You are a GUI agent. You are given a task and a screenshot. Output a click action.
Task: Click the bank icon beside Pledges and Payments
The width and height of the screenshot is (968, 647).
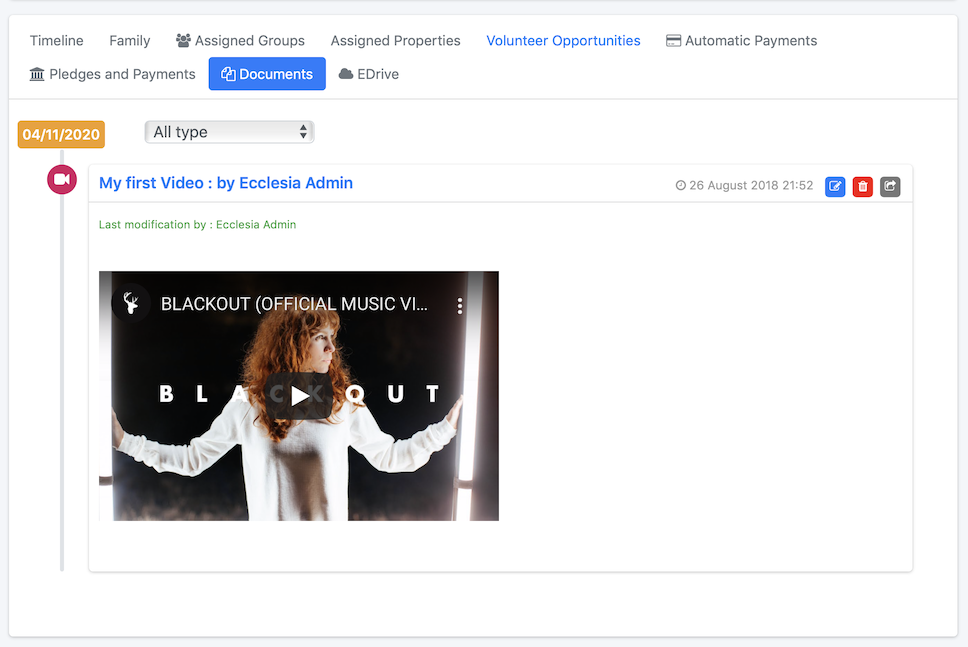37,74
